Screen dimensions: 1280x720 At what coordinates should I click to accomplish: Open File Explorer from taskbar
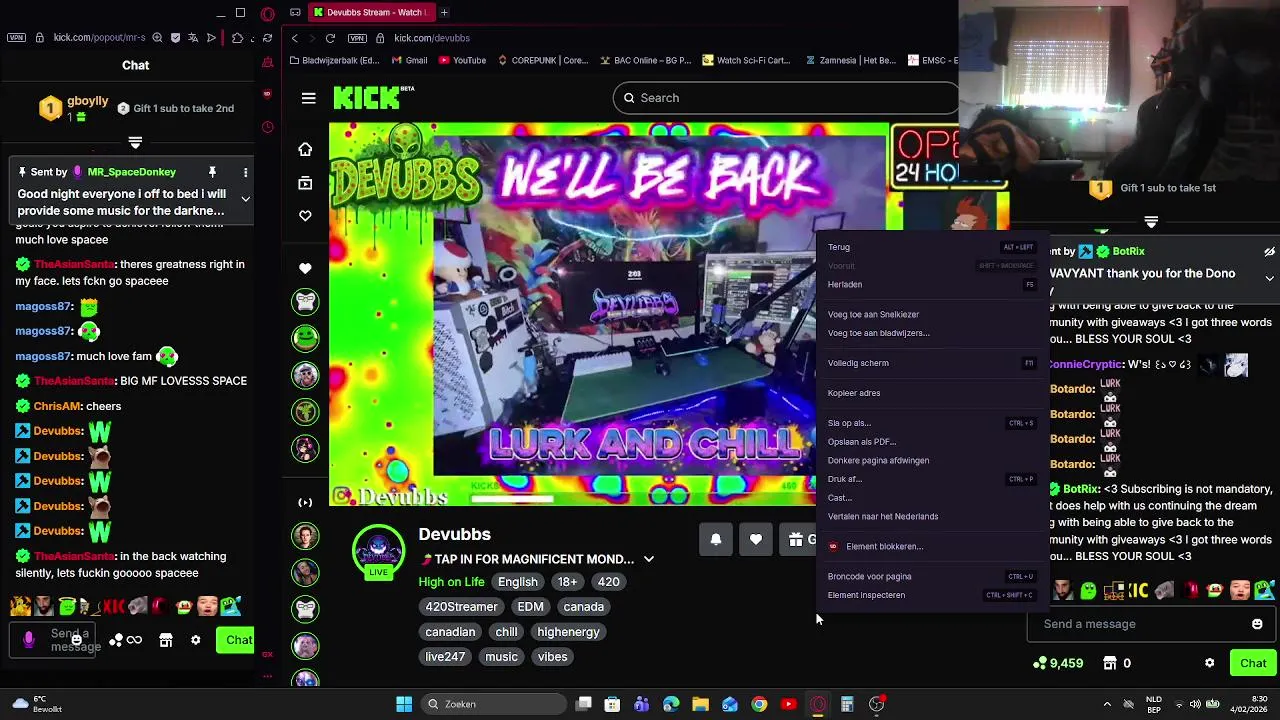700,704
